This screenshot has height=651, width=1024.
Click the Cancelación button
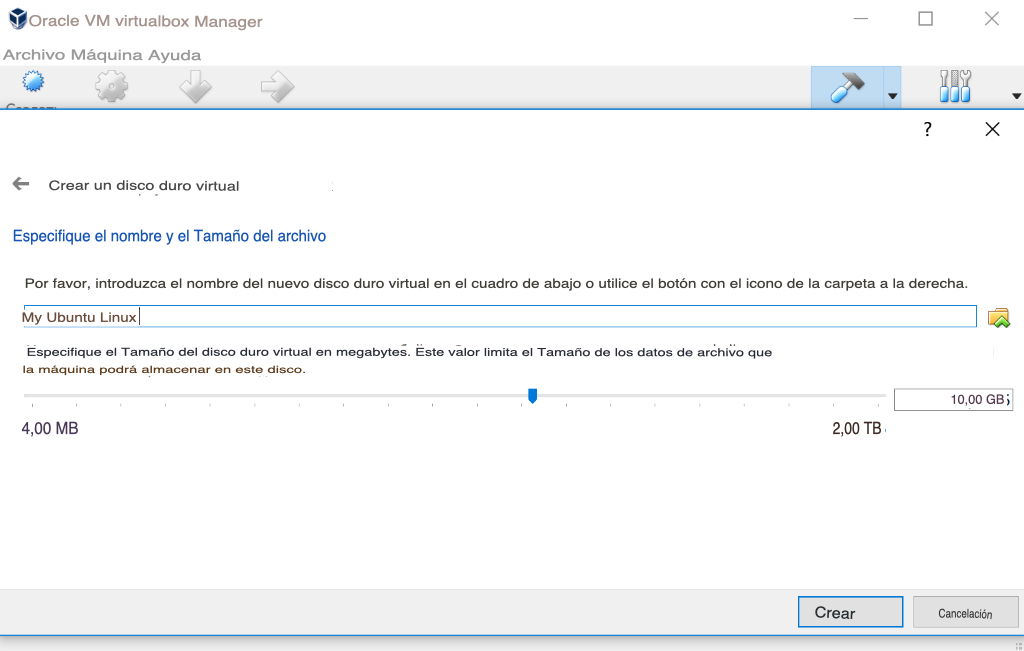coord(965,612)
